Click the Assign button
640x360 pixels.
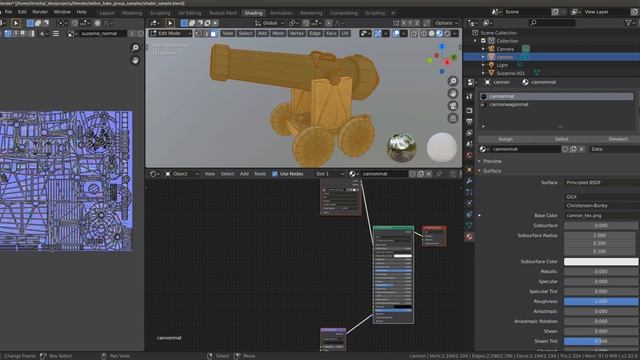click(505, 139)
